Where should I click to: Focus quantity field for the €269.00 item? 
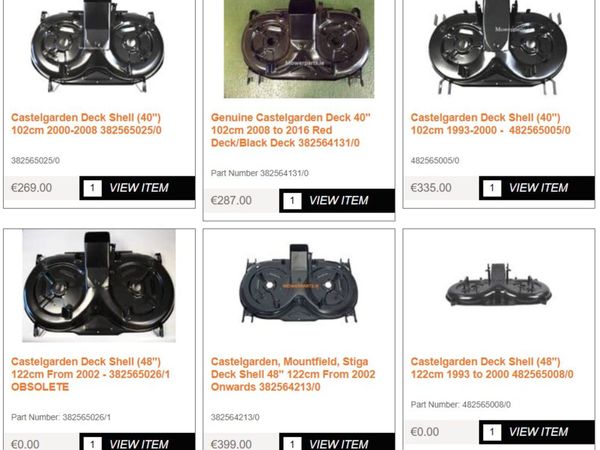(x=92, y=188)
